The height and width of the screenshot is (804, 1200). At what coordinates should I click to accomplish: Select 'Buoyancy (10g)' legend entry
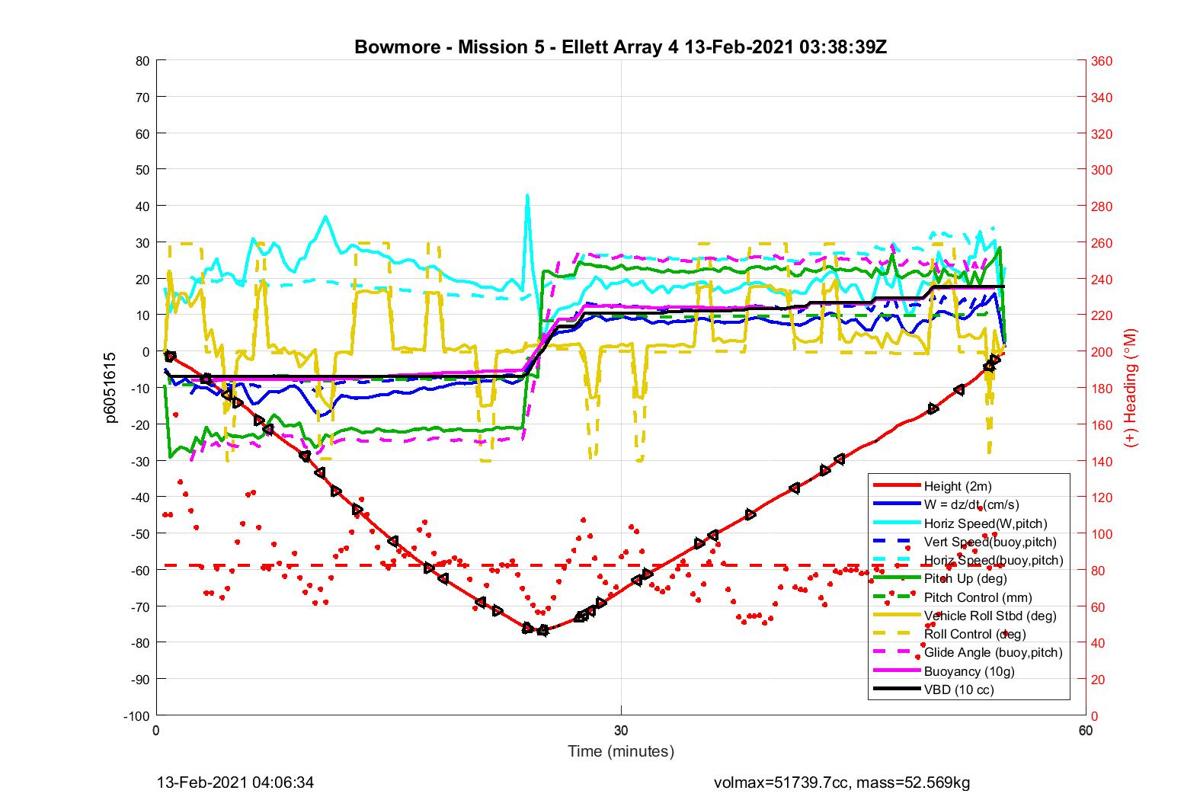point(968,671)
